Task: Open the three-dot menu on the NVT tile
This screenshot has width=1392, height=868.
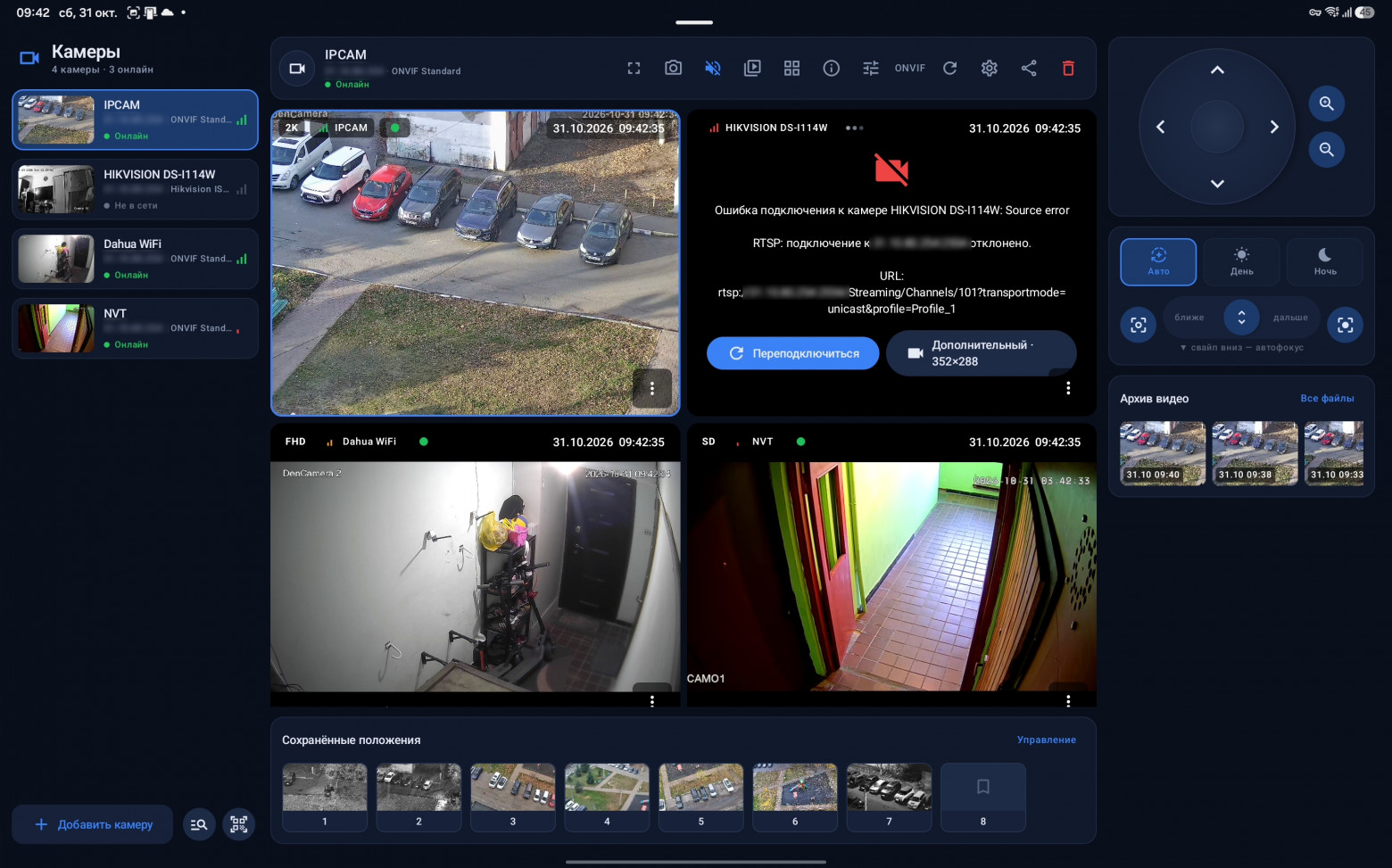Action: pos(1068,701)
